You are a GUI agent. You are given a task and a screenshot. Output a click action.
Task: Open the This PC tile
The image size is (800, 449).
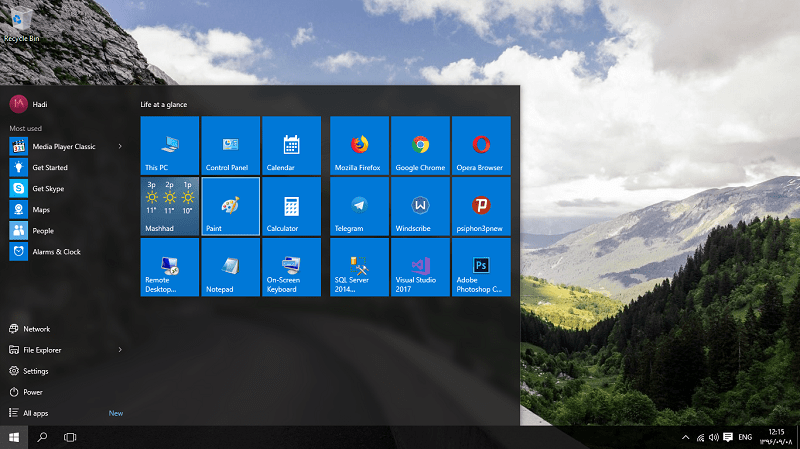click(170, 145)
